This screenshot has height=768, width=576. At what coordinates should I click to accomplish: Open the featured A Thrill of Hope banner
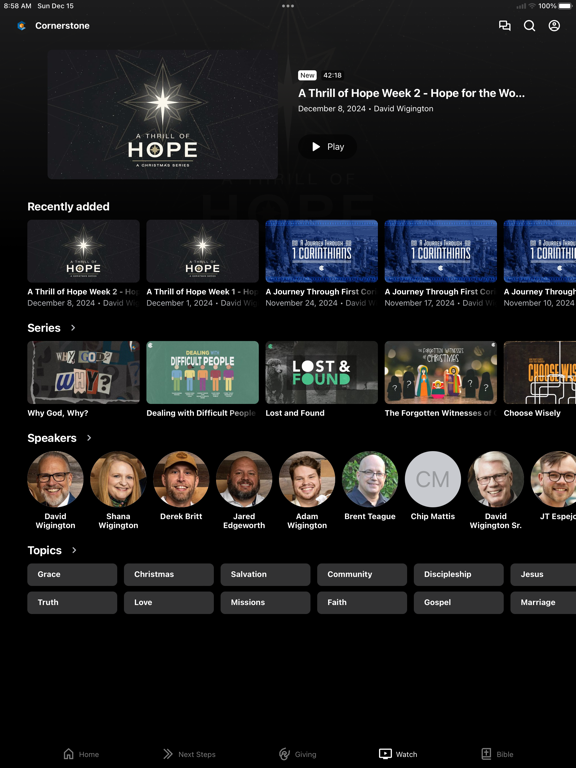(x=163, y=114)
